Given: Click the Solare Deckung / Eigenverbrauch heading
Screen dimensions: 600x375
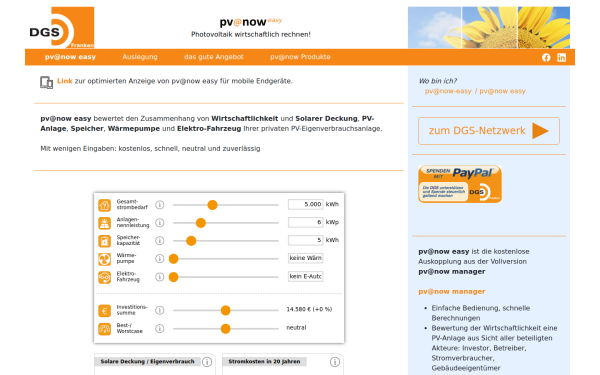Looking at the screenshot, I should [147, 362].
